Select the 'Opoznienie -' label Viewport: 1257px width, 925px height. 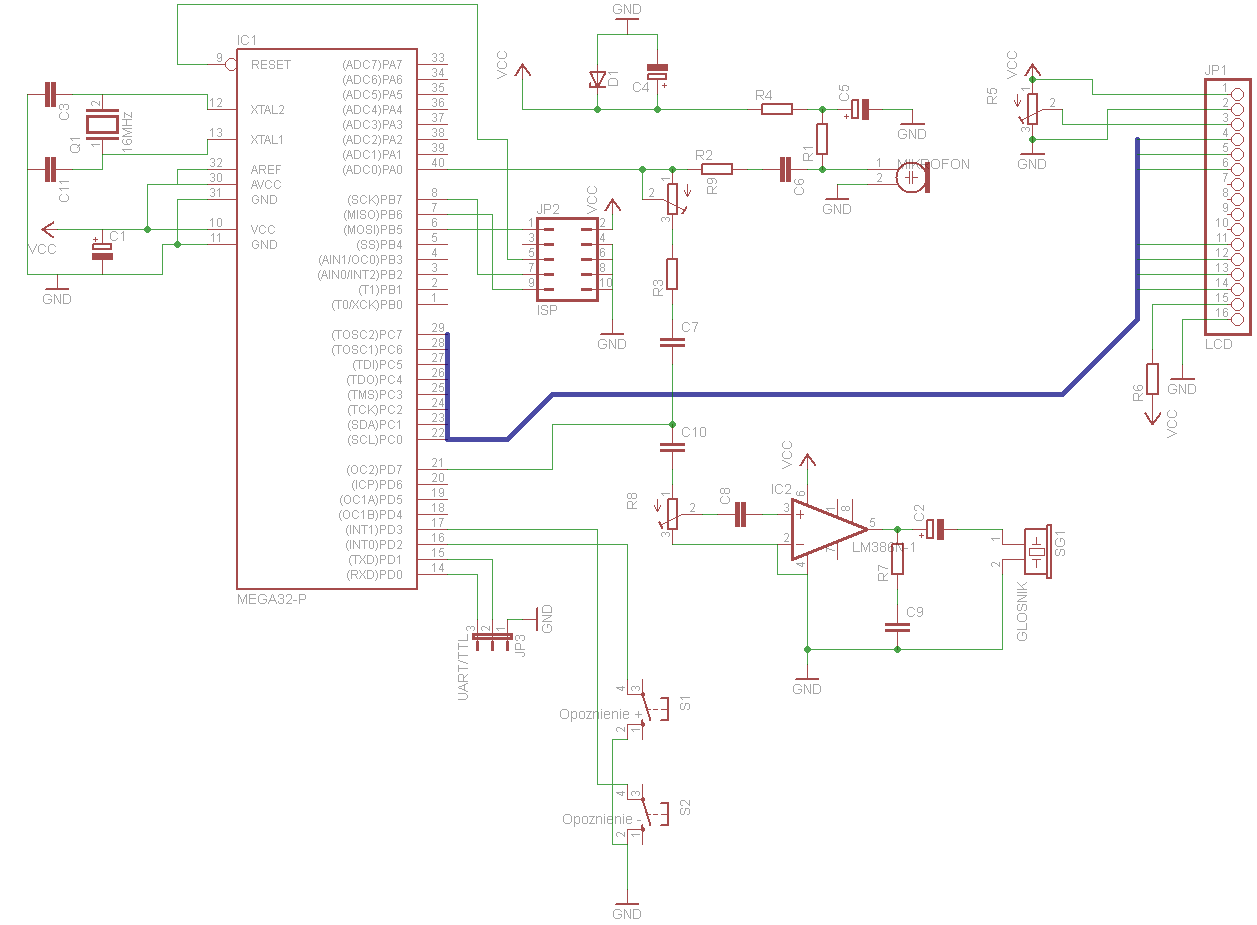coord(601,819)
